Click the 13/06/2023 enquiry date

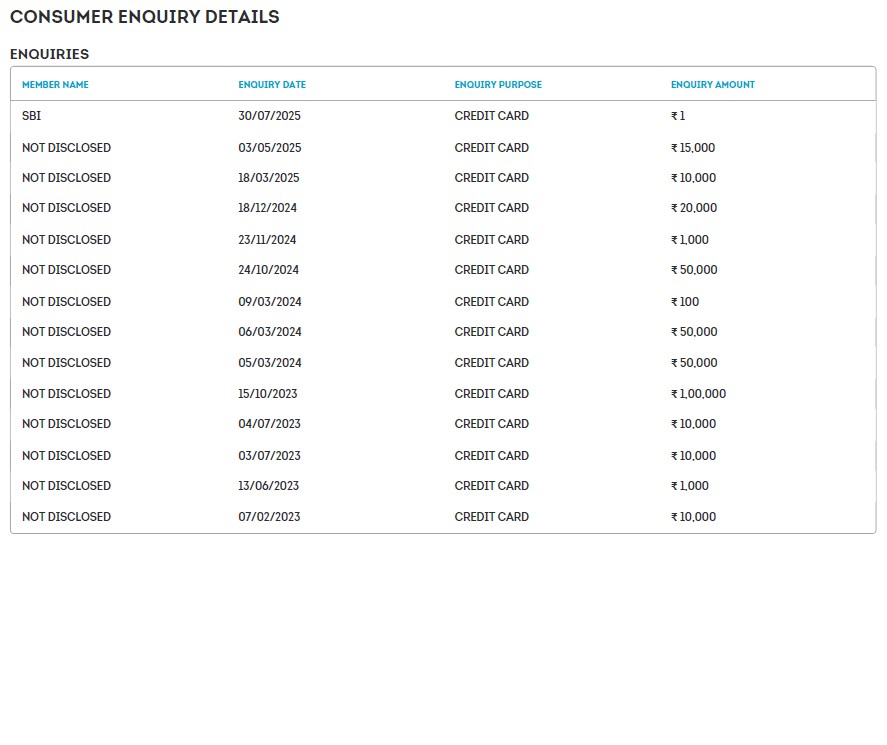[268, 486]
